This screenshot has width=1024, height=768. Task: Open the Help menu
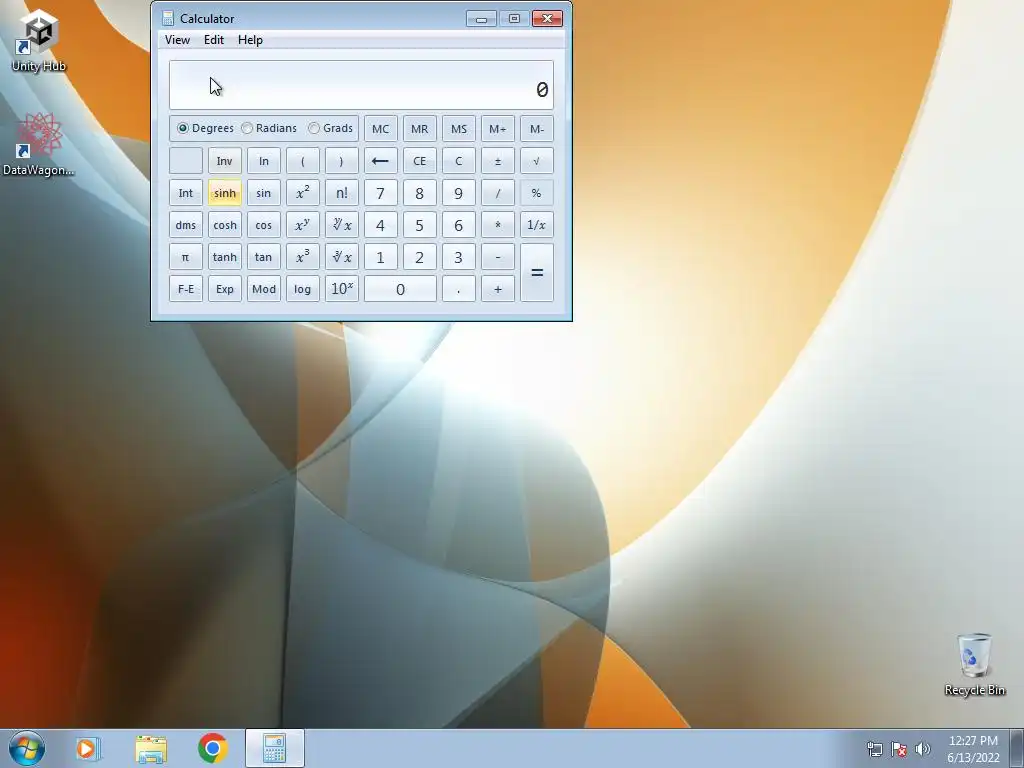[250, 40]
